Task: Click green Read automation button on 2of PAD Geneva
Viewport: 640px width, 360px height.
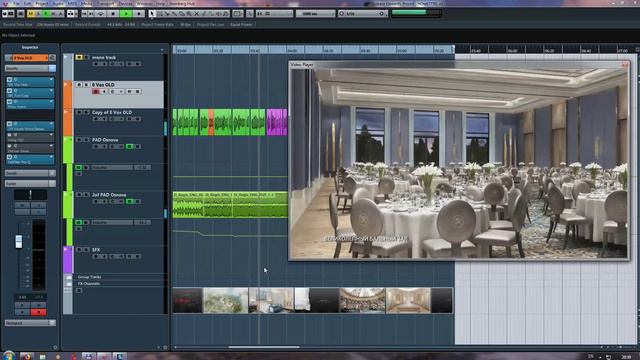Action: (130, 202)
